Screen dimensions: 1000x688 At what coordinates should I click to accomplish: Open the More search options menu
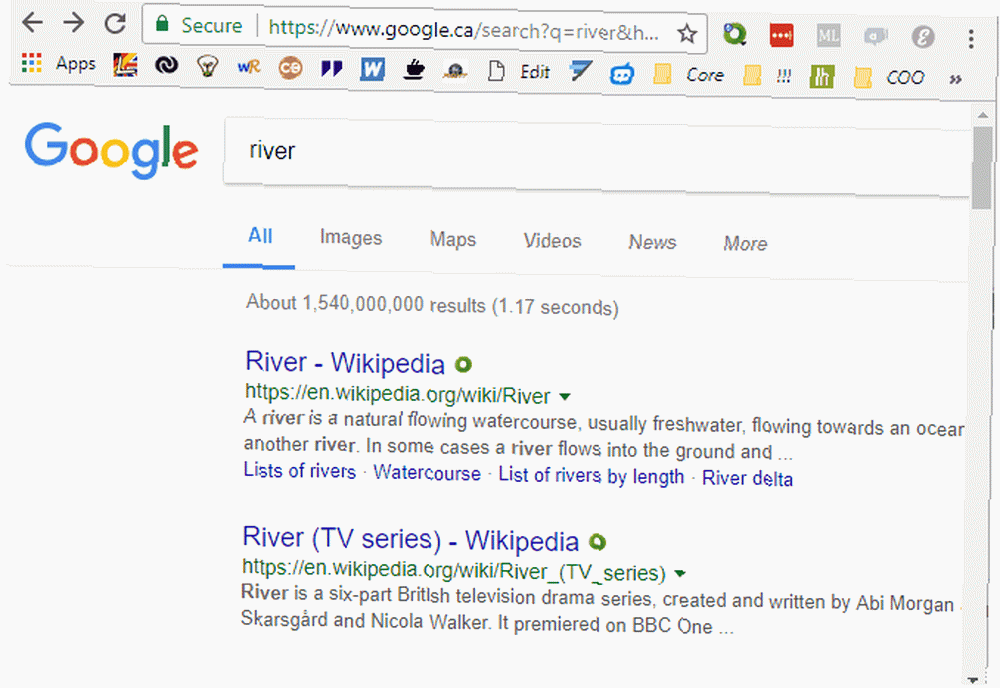coord(745,244)
